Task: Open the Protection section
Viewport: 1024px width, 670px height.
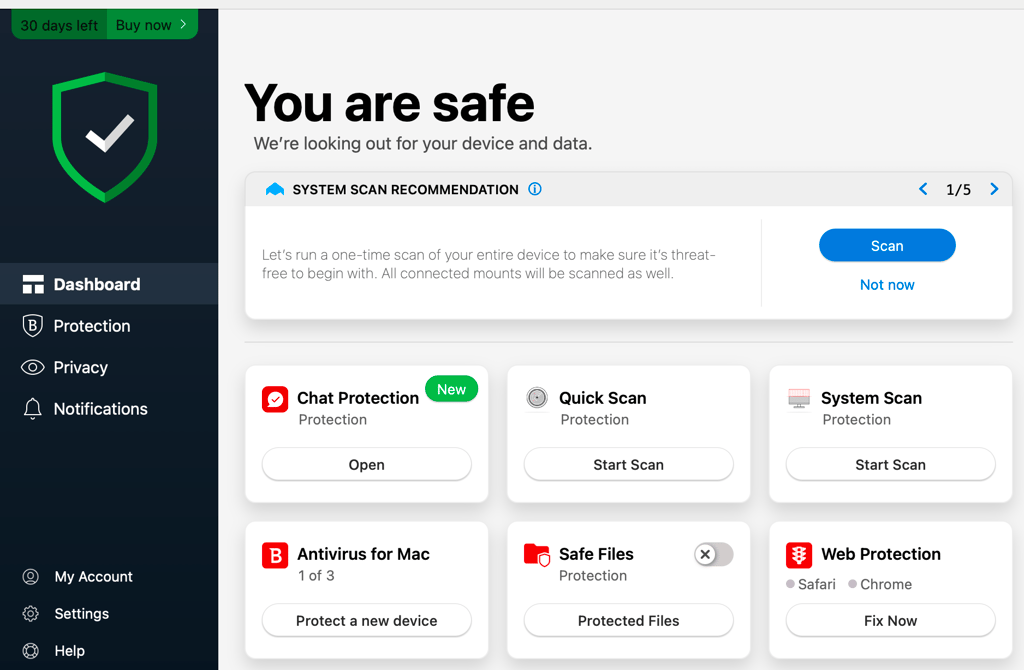Action: point(109,325)
